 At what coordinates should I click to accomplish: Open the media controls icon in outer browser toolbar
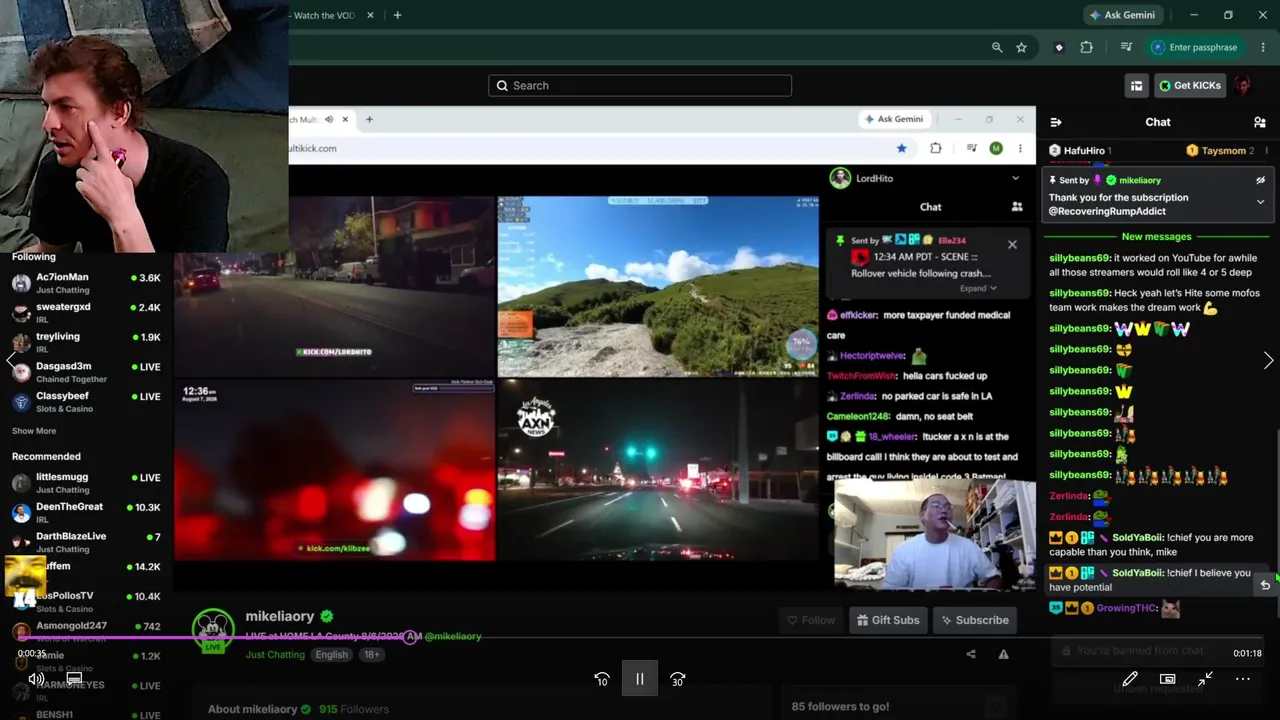pyautogui.click(x=1127, y=47)
